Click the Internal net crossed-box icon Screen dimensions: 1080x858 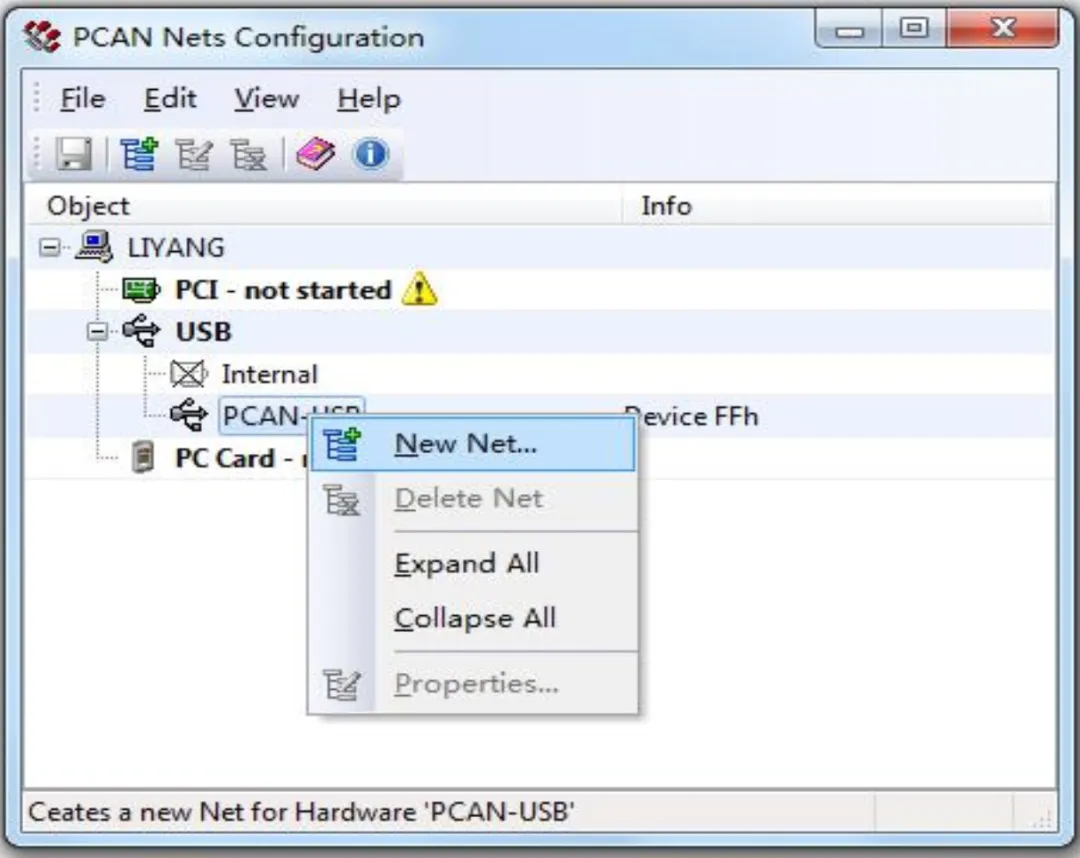189,374
